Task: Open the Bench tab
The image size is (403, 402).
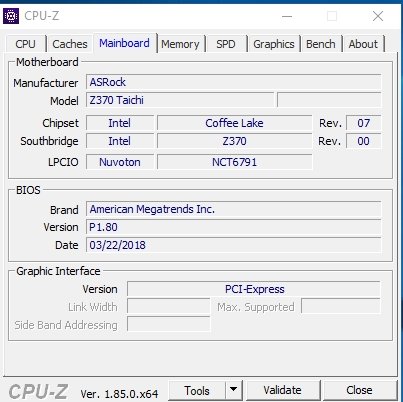Action: point(321,44)
